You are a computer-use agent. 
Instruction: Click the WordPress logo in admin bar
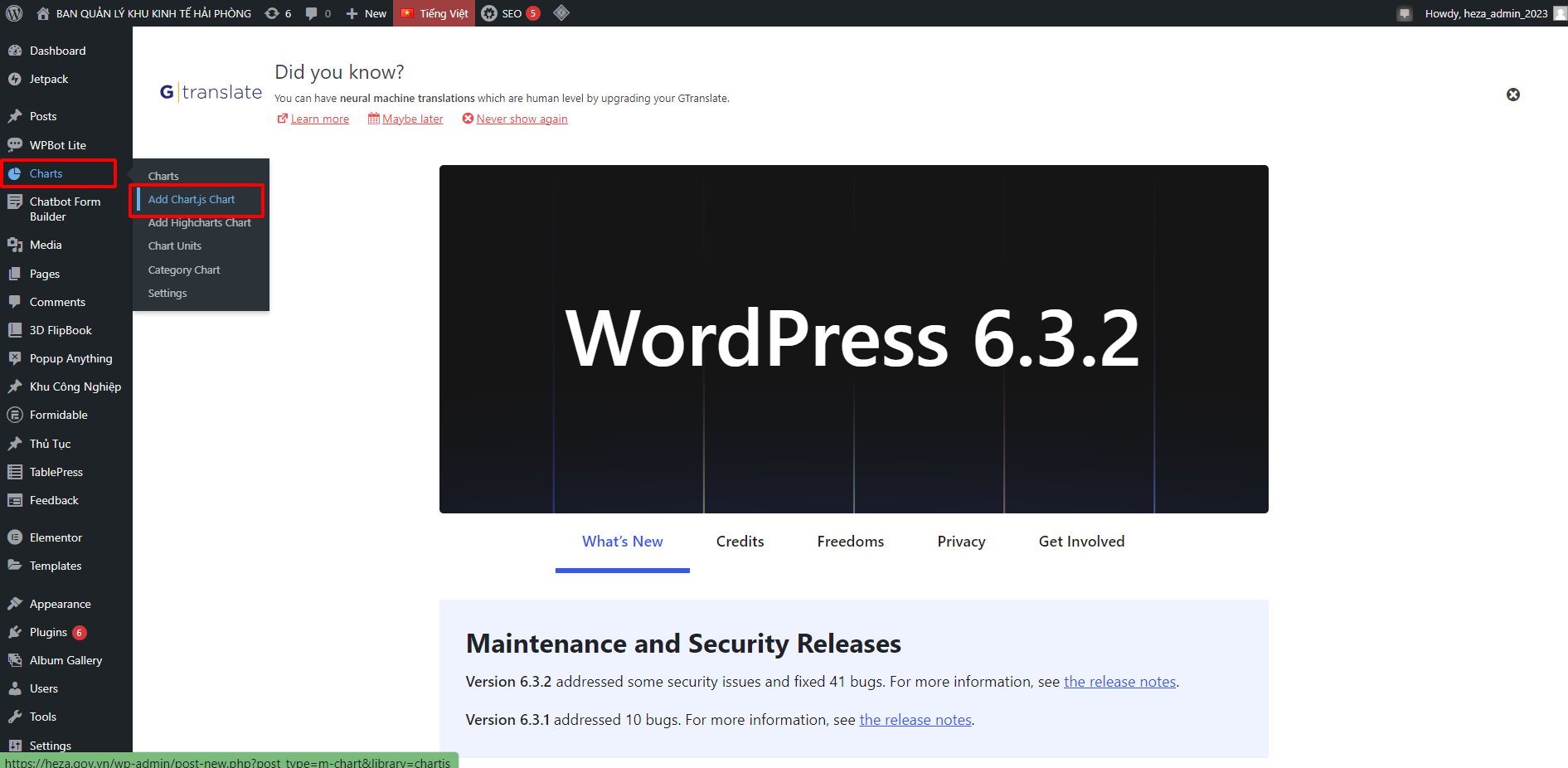pos(14,13)
